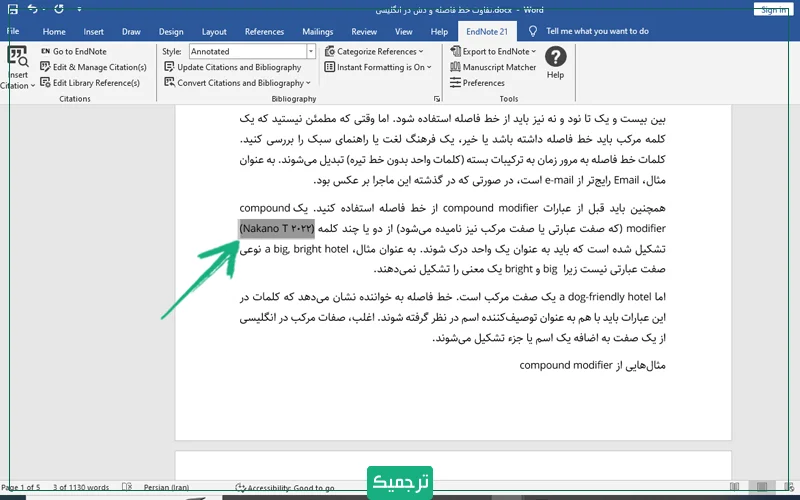Click the word count in status bar
The image size is (800, 500).
click(81, 487)
